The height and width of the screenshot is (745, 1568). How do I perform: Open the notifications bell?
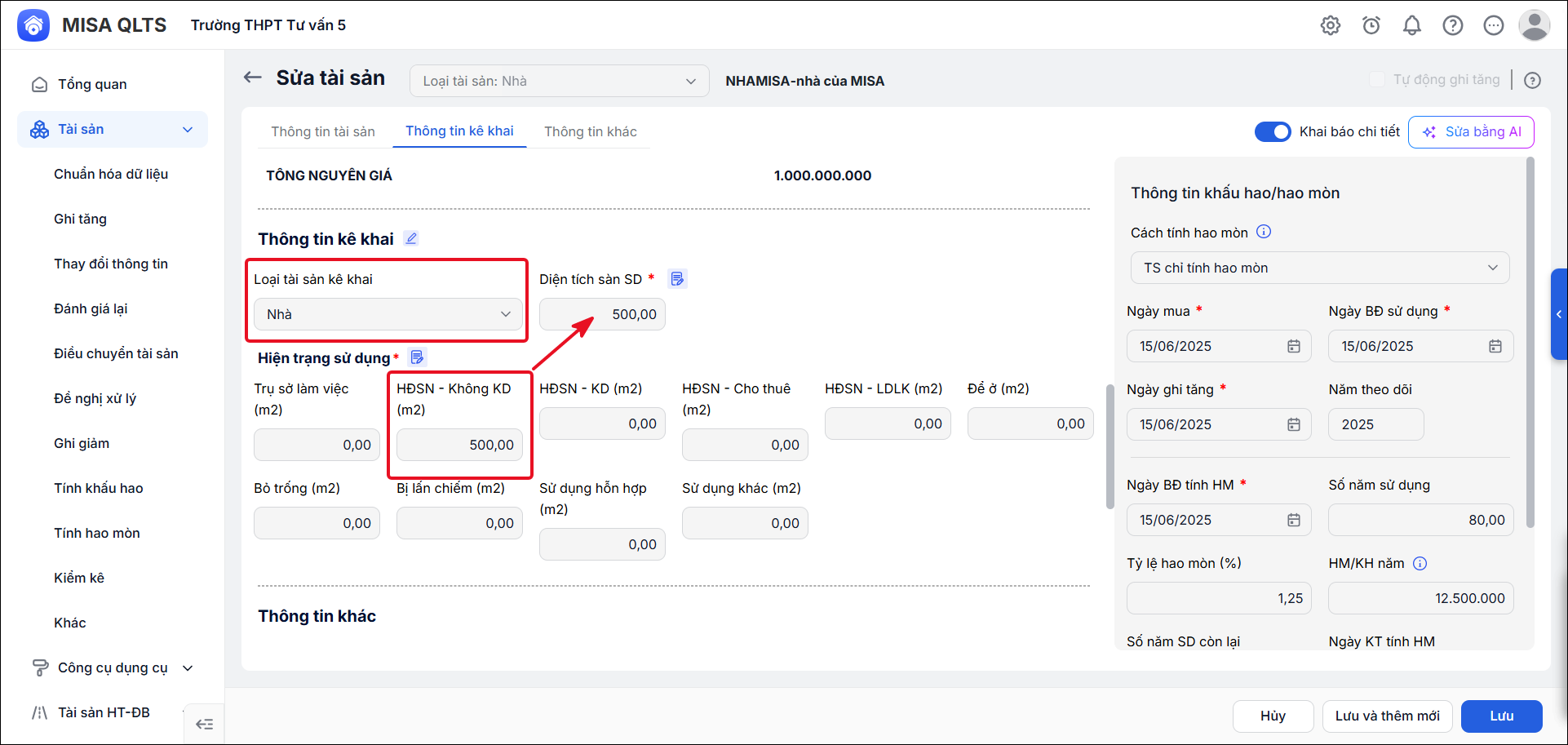1412,25
